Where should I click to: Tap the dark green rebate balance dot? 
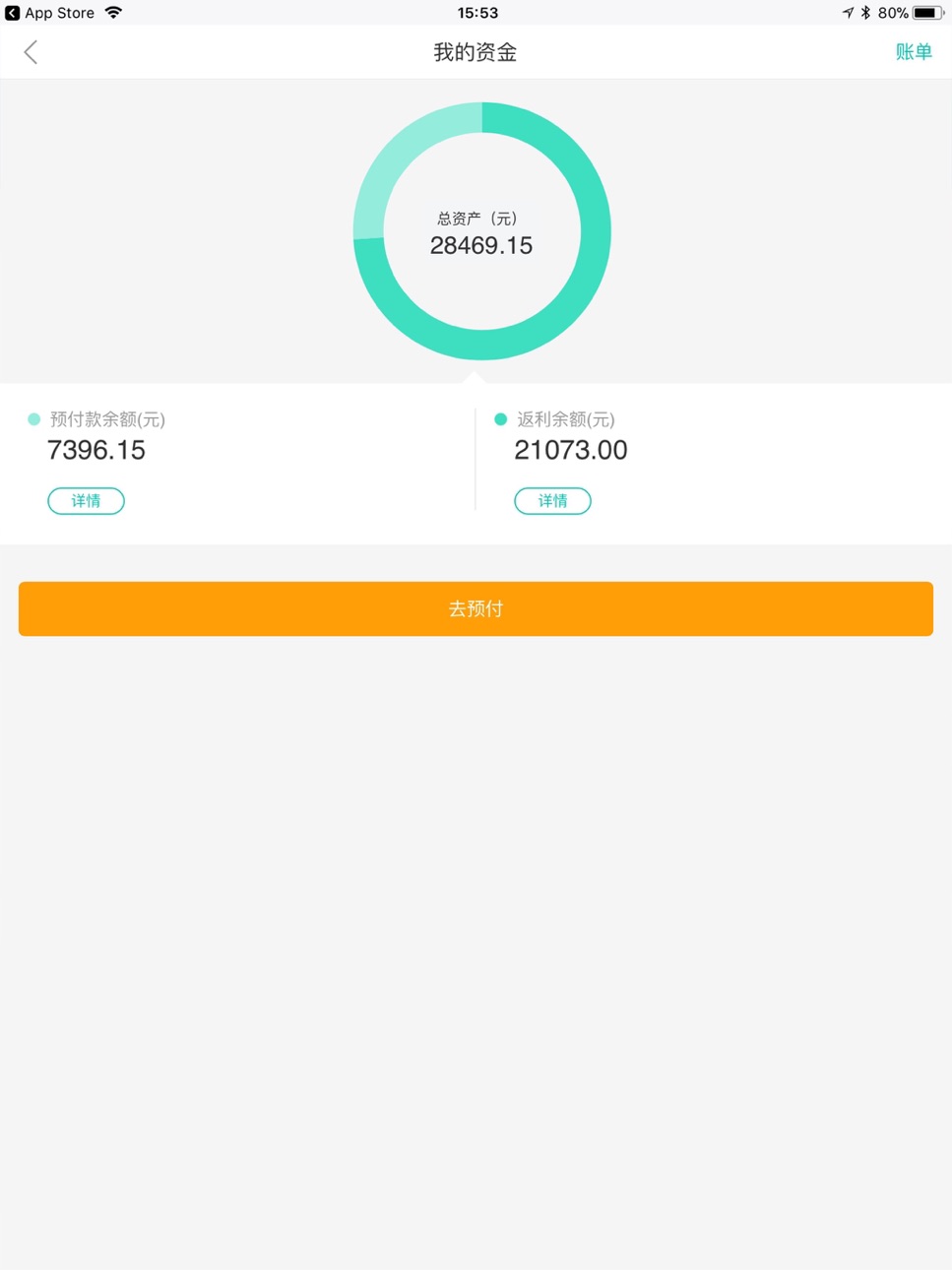tap(501, 419)
